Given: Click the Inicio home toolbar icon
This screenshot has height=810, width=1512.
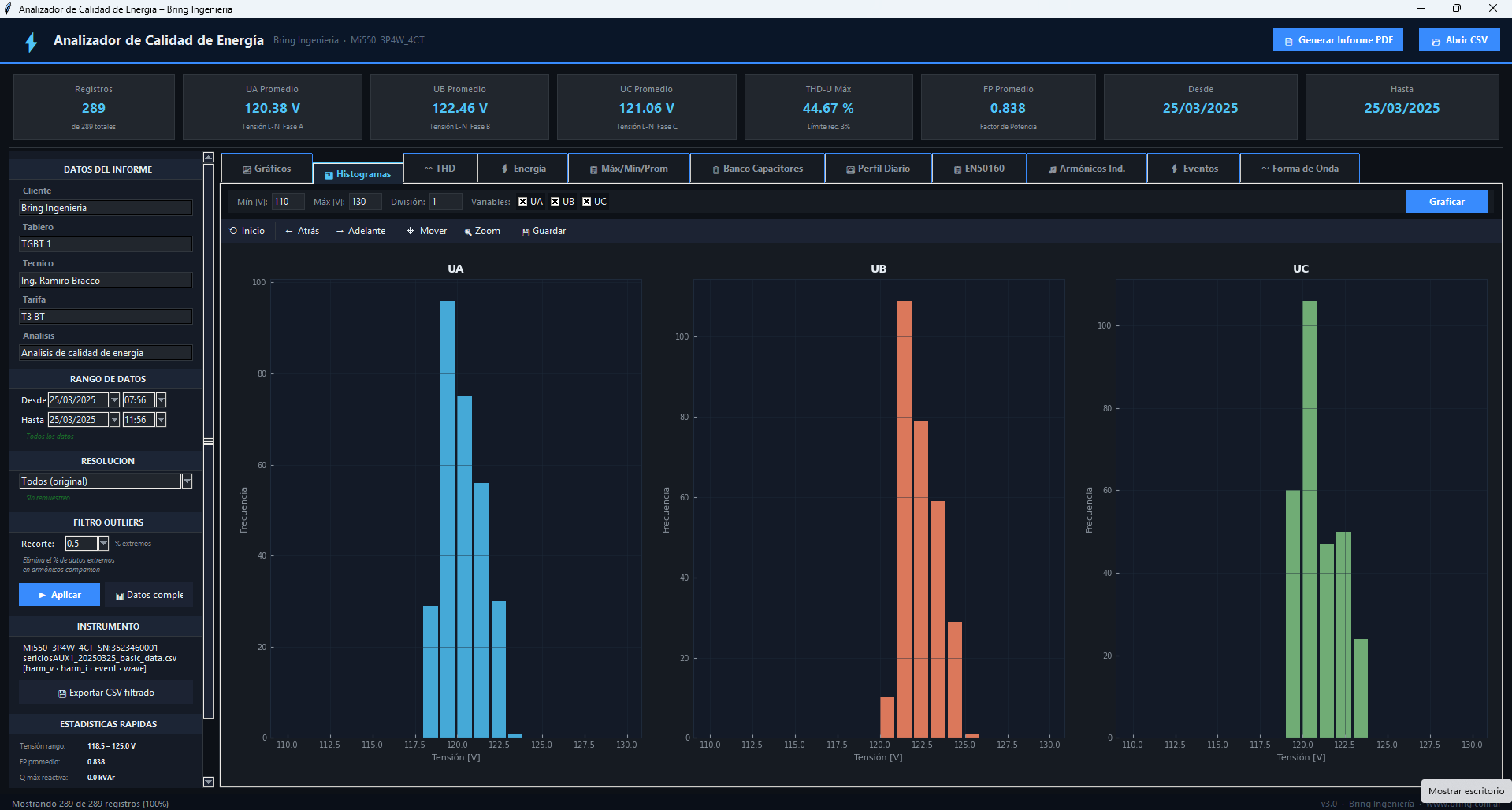Looking at the screenshot, I should [247, 231].
